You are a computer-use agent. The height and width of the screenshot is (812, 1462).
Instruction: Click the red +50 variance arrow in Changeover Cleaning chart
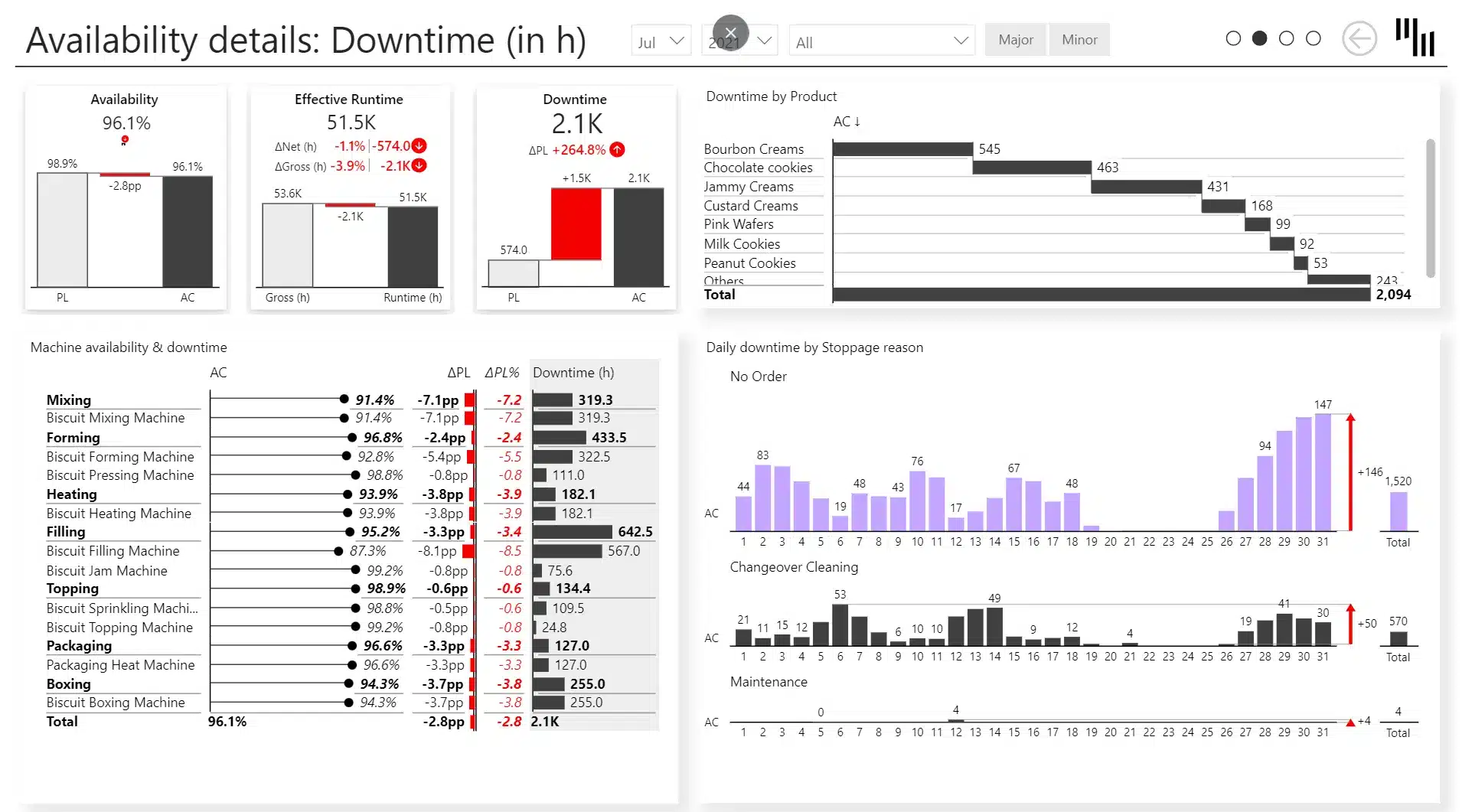tap(1351, 624)
